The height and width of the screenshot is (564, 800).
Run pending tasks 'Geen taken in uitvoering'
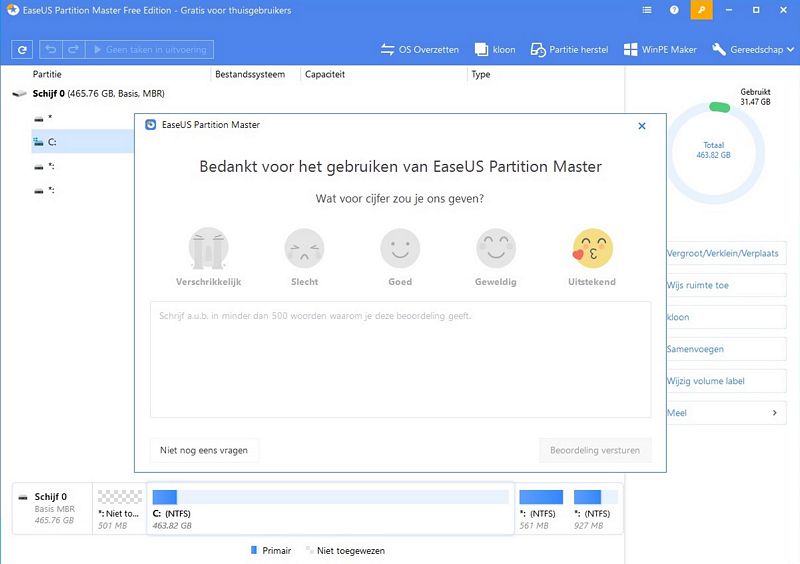(x=149, y=50)
